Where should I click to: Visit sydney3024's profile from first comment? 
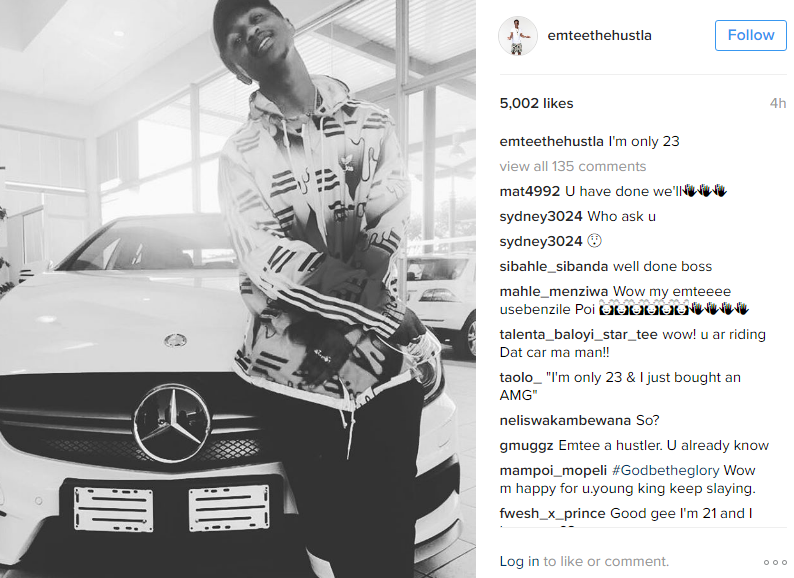point(541,216)
